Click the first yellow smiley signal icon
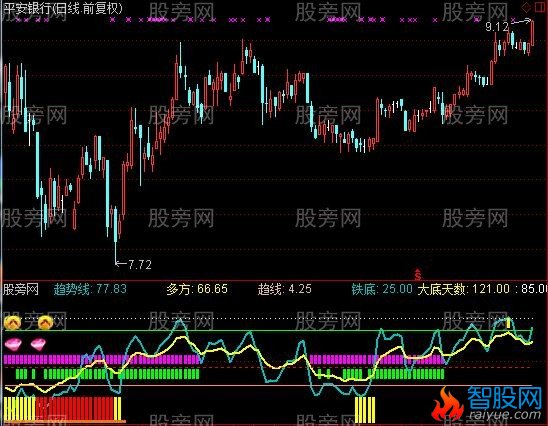Viewport: 548px width, 426px height. tap(12, 322)
